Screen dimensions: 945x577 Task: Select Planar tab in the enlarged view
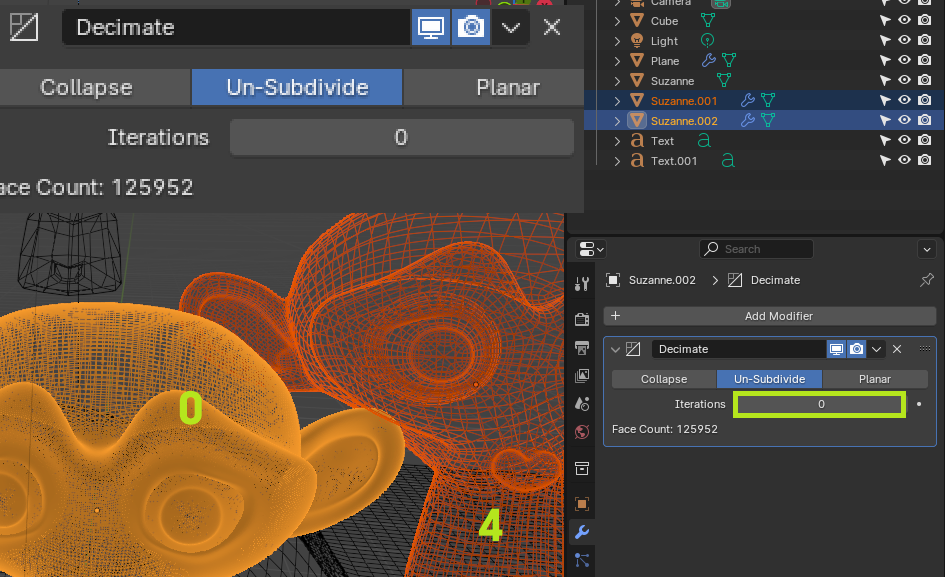[x=494, y=87]
